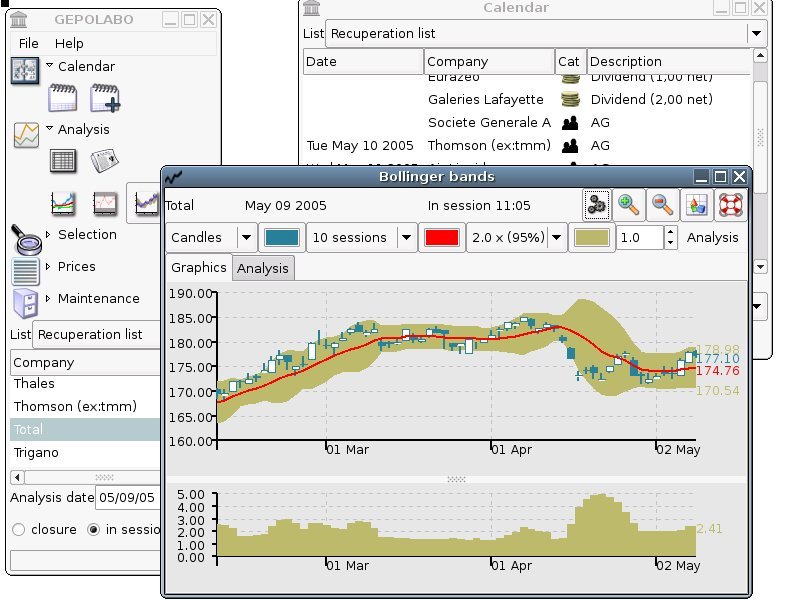Select the in session radio button

(x=93, y=530)
